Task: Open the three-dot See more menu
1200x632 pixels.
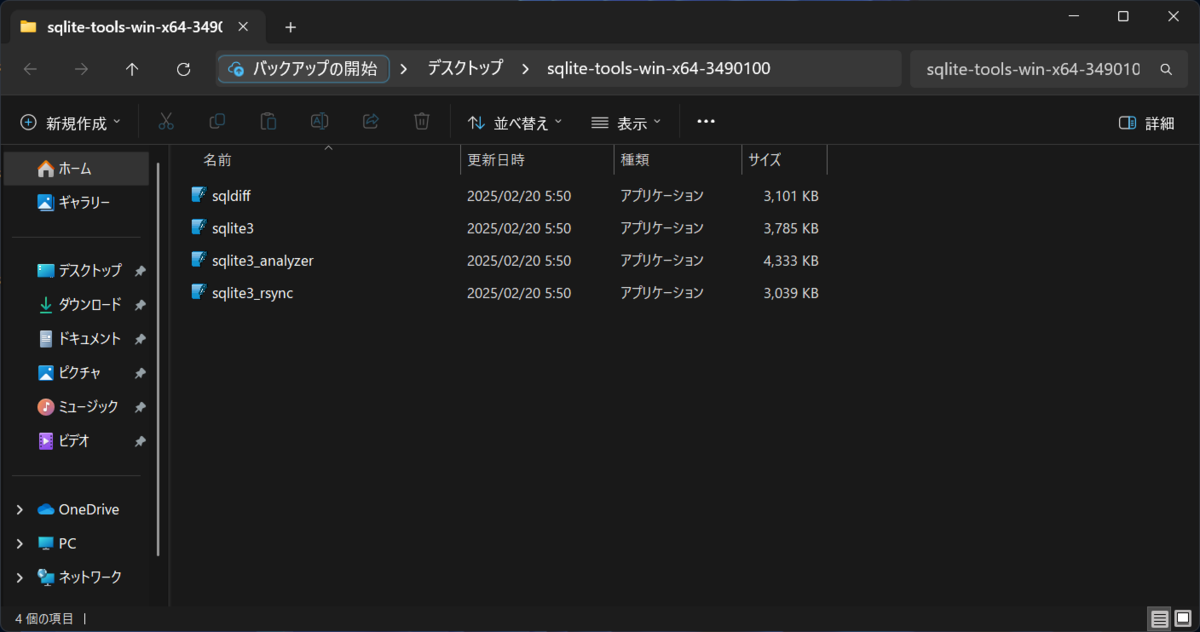Action: tap(706, 122)
